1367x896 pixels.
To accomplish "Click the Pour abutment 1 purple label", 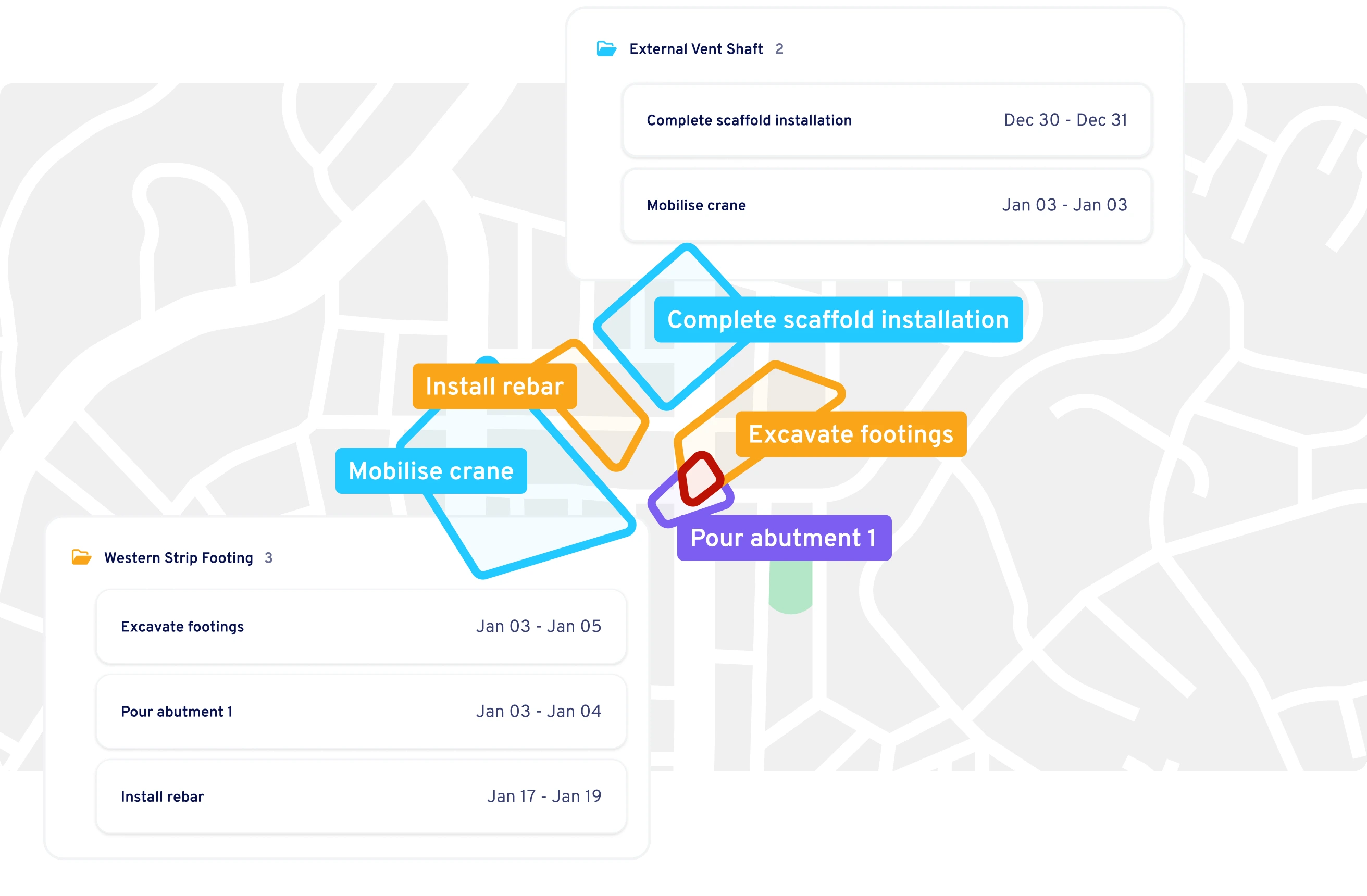I will [784, 538].
